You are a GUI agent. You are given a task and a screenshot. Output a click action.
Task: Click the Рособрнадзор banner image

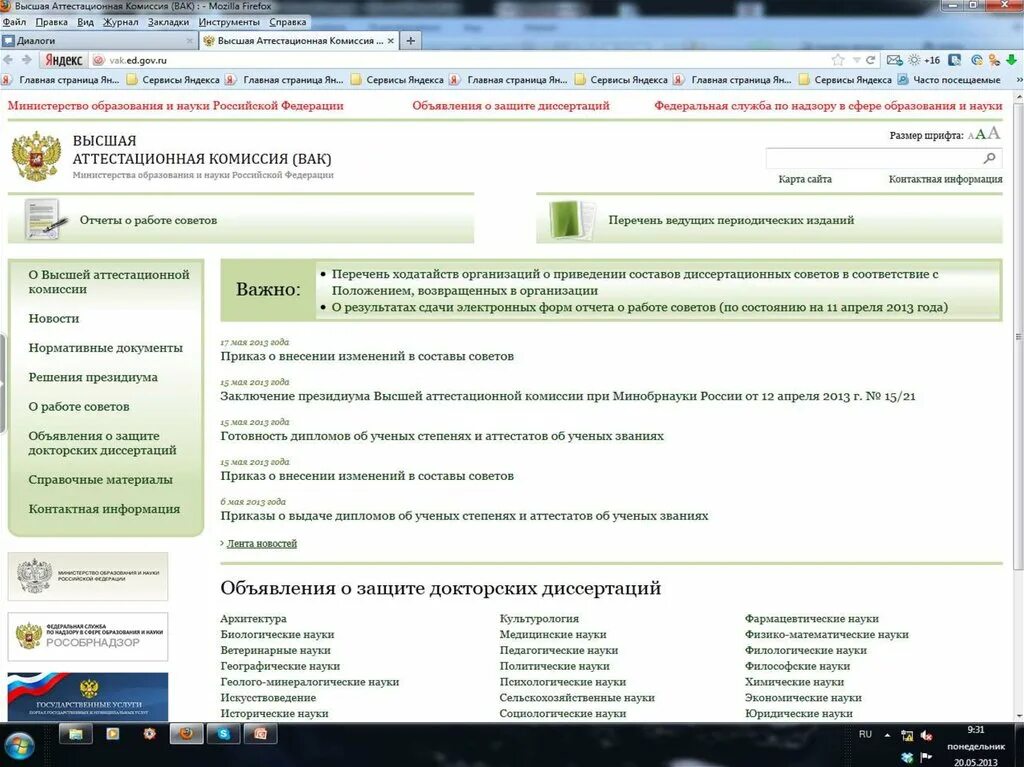[88, 636]
